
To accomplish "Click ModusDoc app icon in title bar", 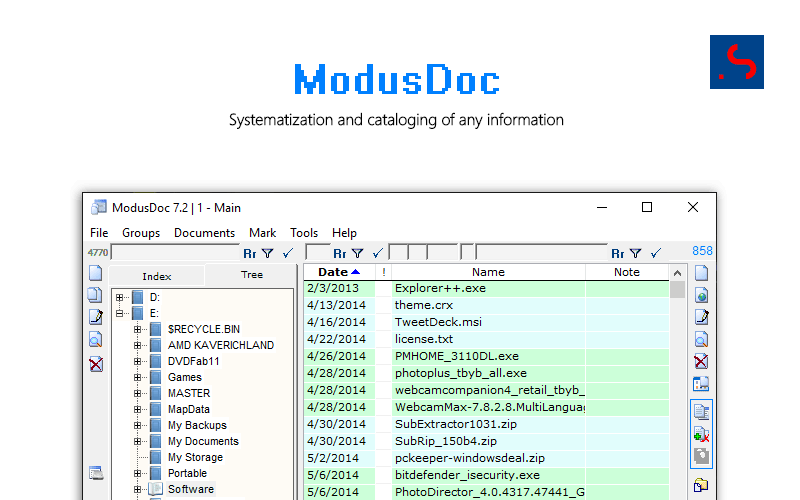I will click(x=99, y=207).
